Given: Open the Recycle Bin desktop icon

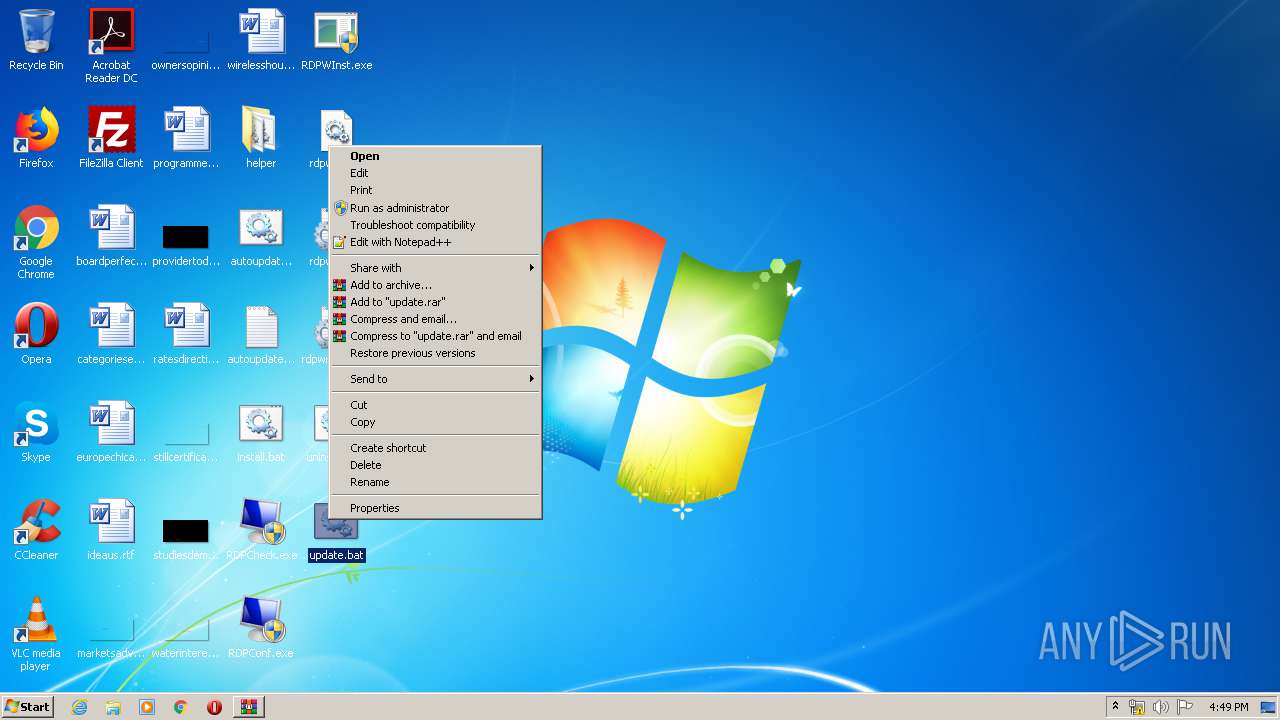Looking at the screenshot, I should tap(36, 40).
